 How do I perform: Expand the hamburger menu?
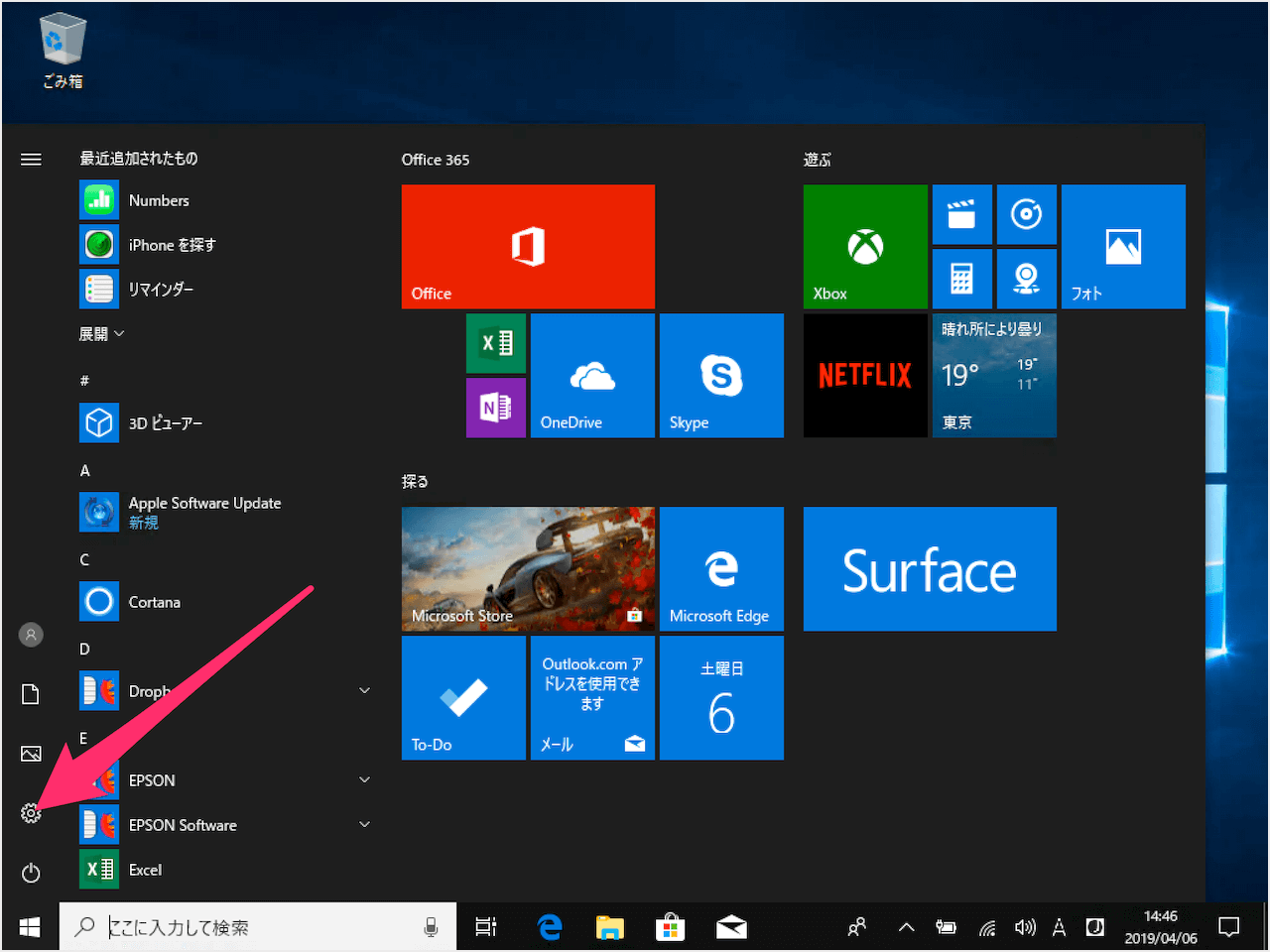(x=31, y=159)
